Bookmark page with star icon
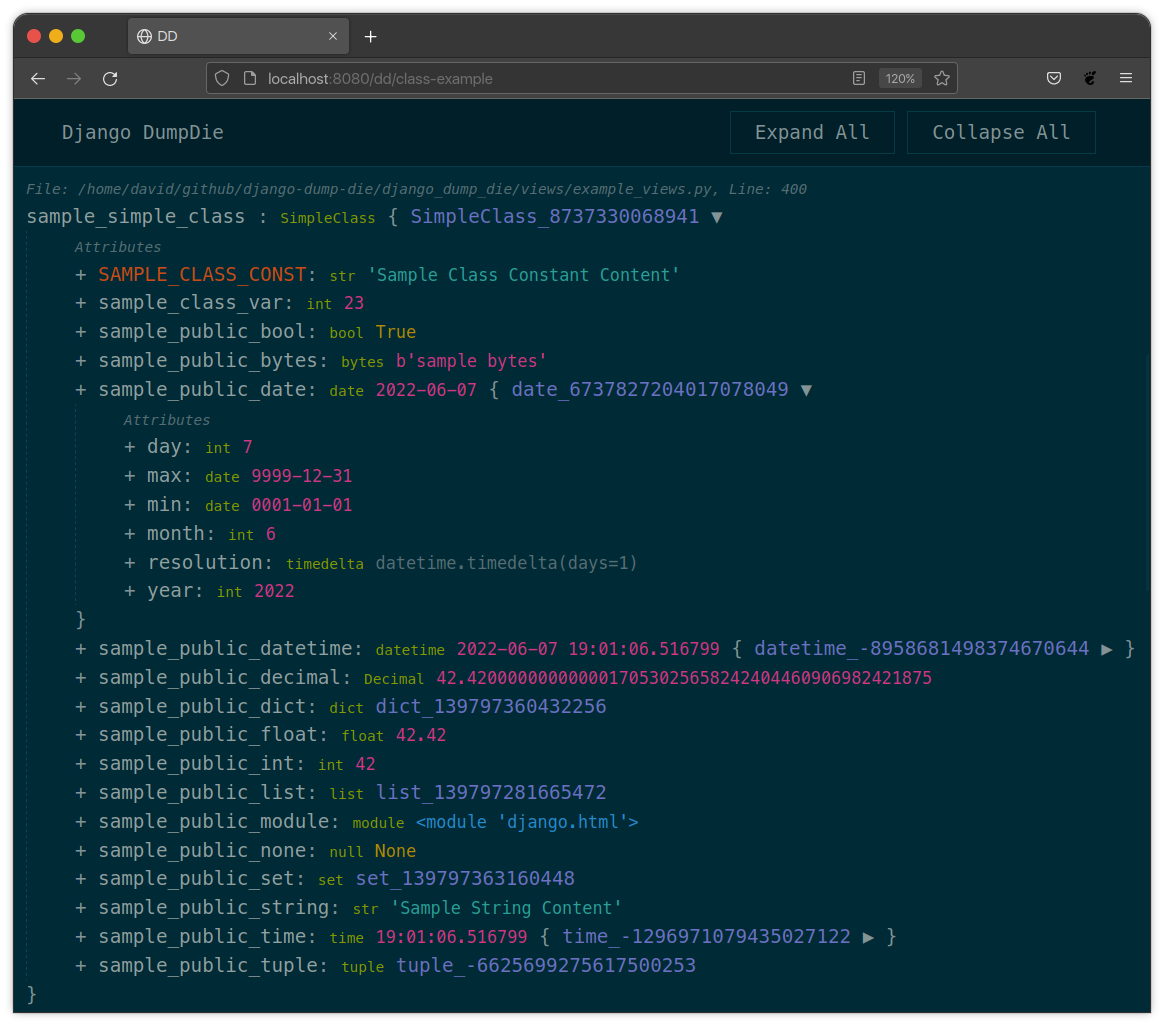The height and width of the screenshot is (1026, 1164). pyautogui.click(x=941, y=78)
